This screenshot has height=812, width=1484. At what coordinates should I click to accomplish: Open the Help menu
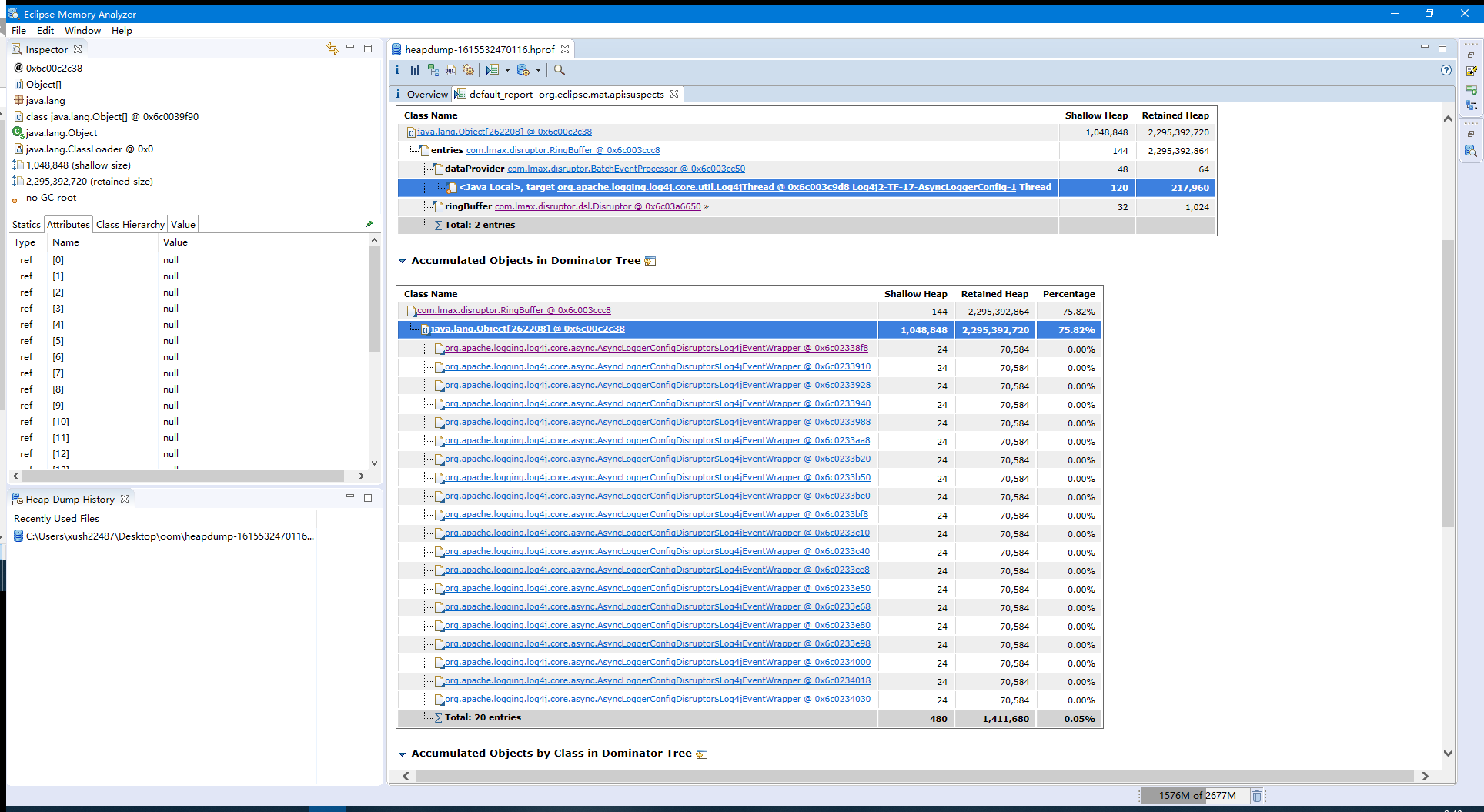[122, 31]
